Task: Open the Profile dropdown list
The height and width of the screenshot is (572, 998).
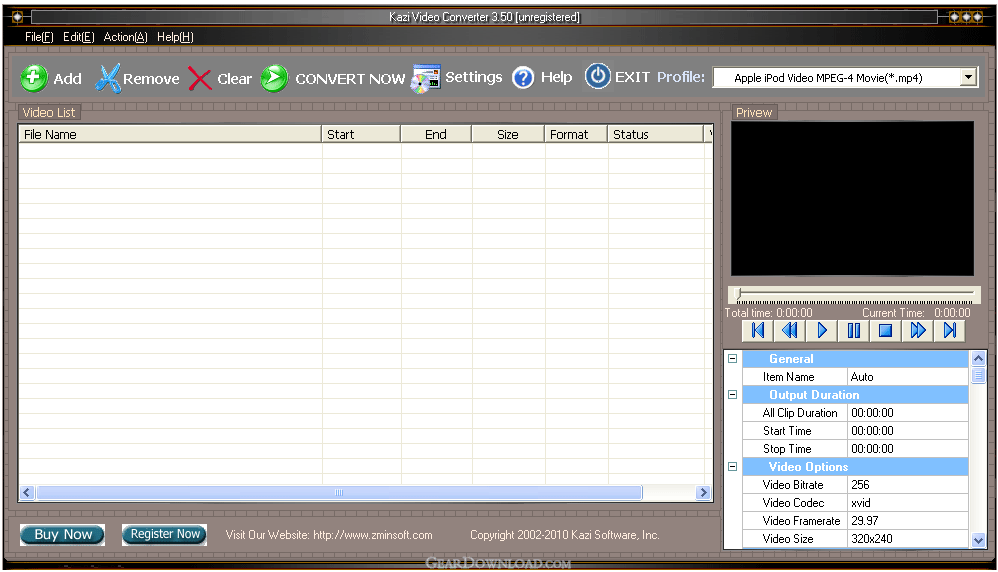Action: click(968, 78)
